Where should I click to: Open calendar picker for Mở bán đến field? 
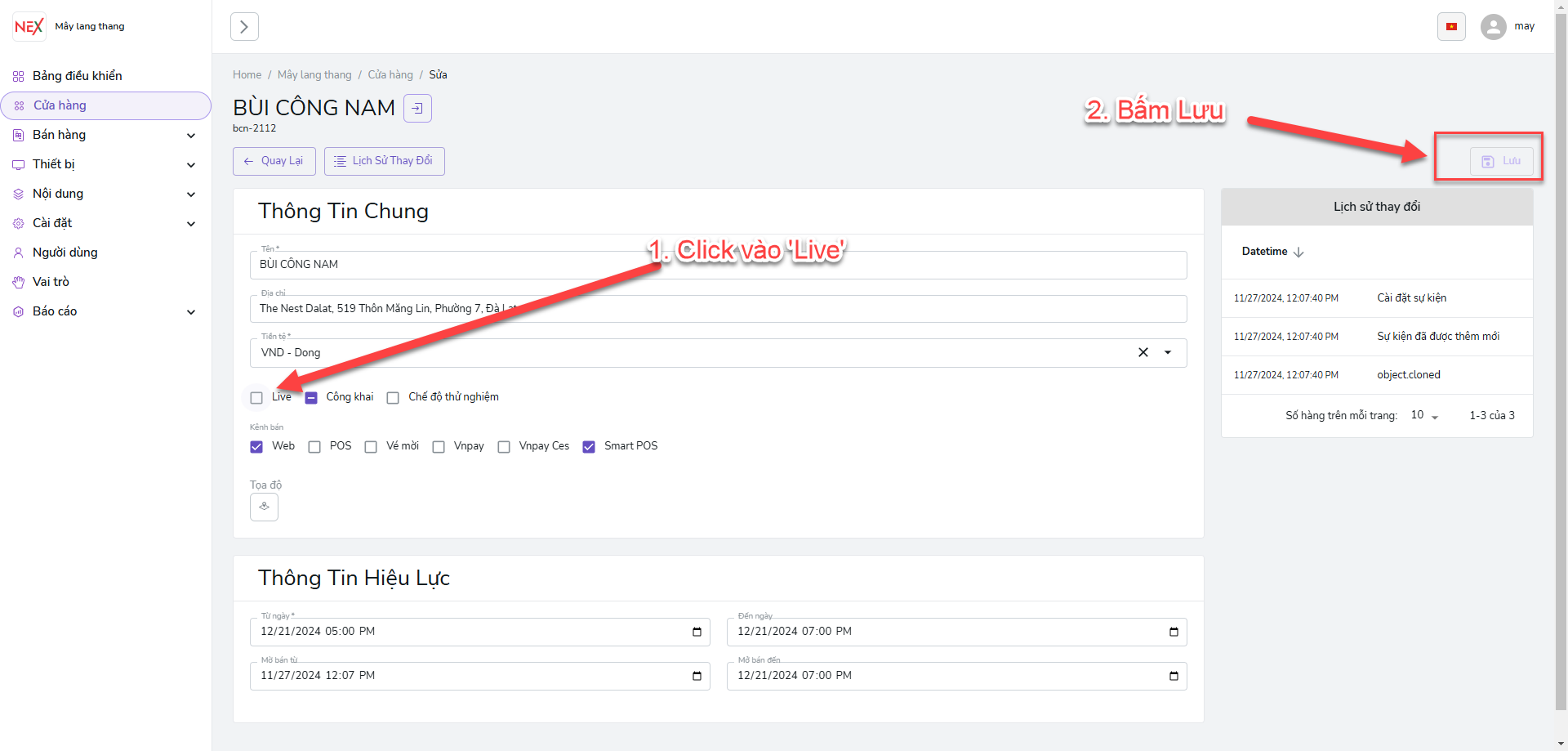pyautogui.click(x=1174, y=676)
